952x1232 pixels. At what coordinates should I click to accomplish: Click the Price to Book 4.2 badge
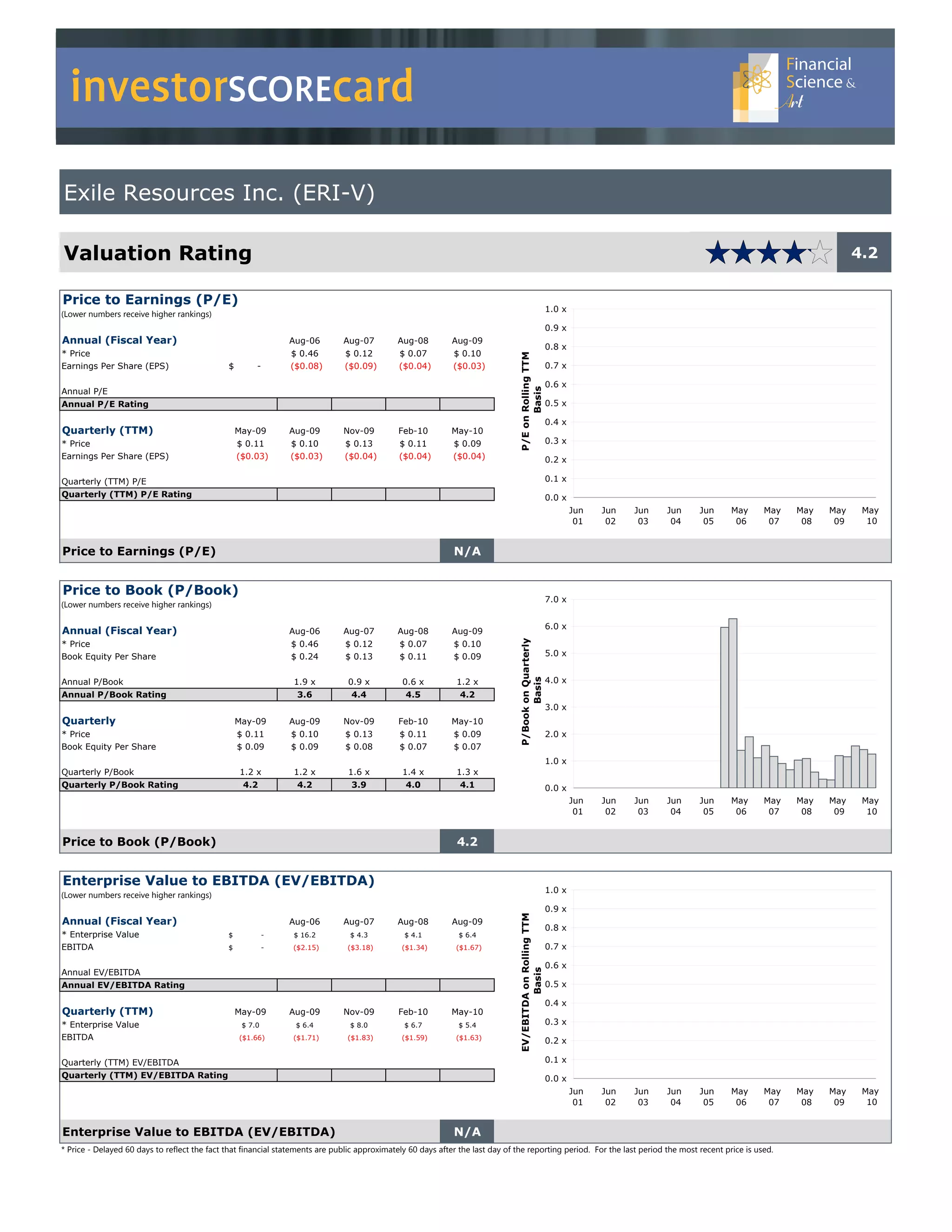(467, 841)
